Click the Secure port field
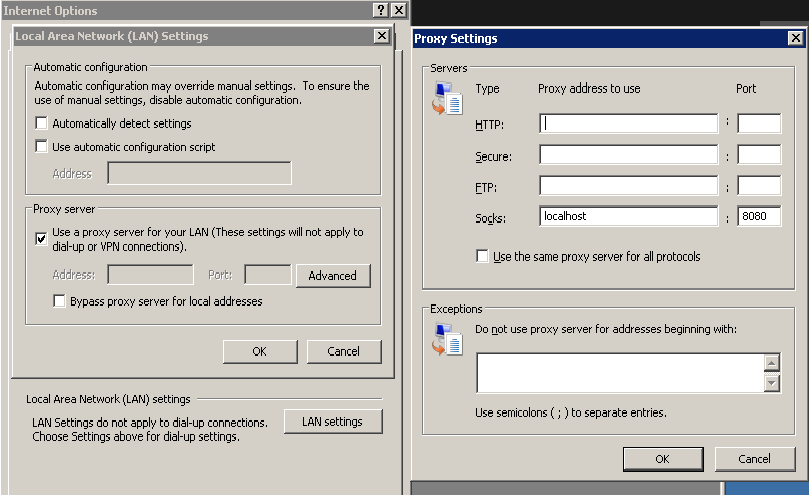This screenshot has width=809, height=495. coord(759,154)
